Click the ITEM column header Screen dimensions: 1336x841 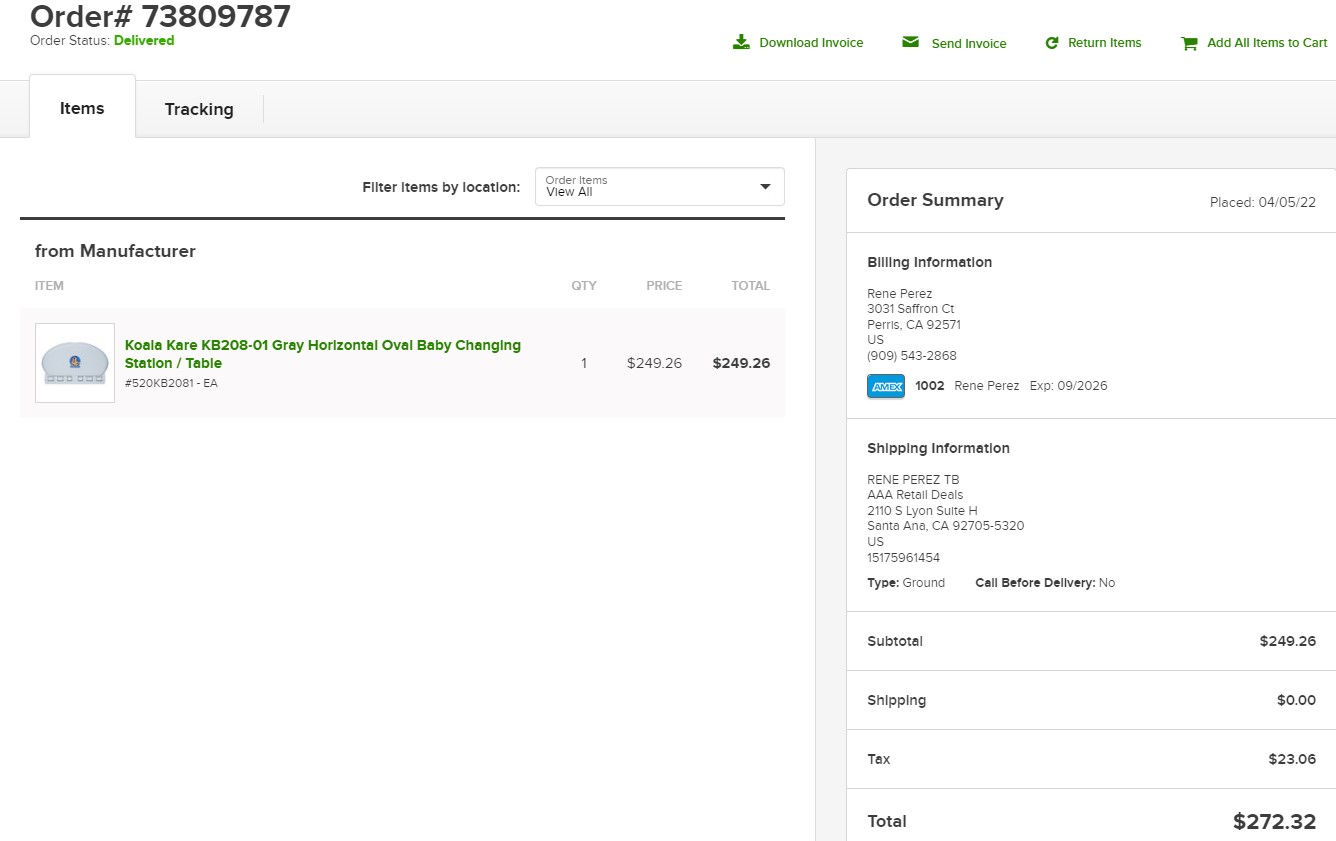click(49, 286)
